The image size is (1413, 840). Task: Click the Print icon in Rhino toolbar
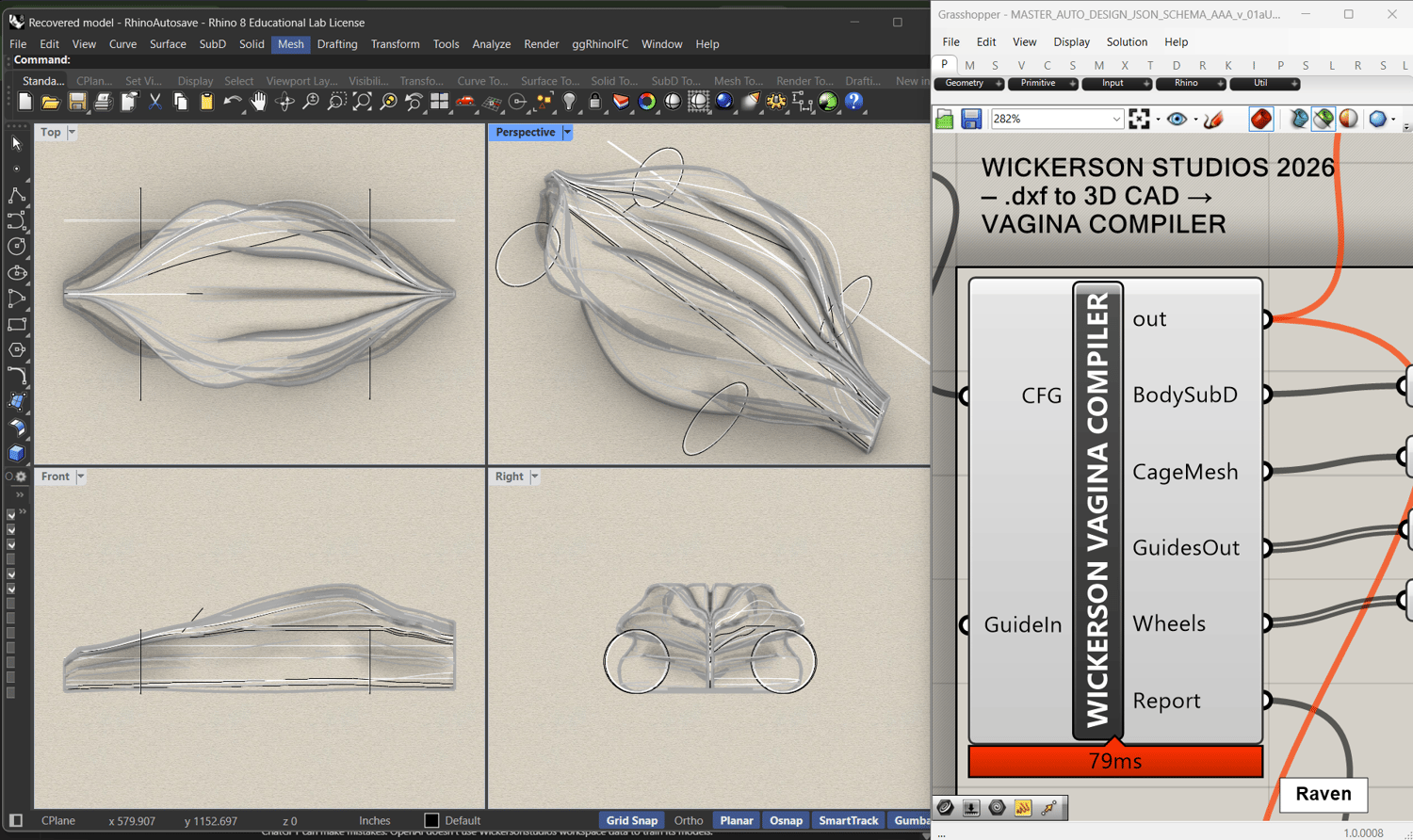point(103,102)
